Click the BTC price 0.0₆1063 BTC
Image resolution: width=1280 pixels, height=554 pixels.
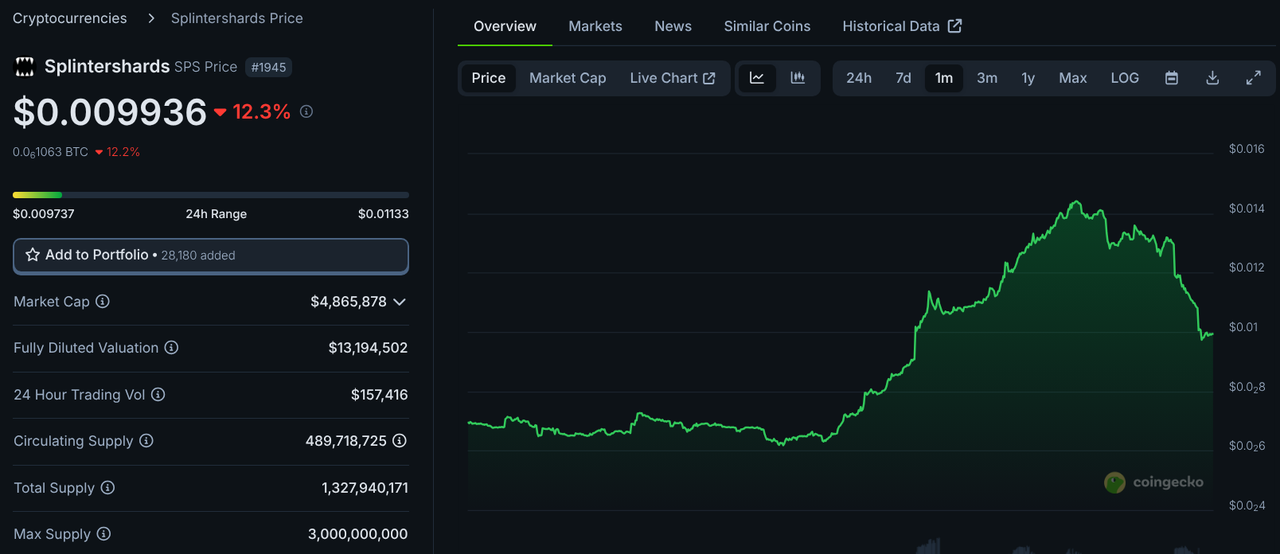50,152
